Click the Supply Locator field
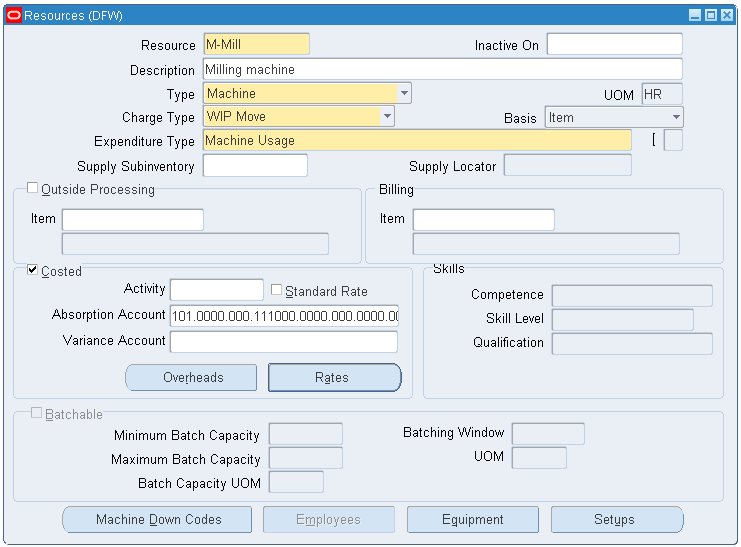 (568, 165)
